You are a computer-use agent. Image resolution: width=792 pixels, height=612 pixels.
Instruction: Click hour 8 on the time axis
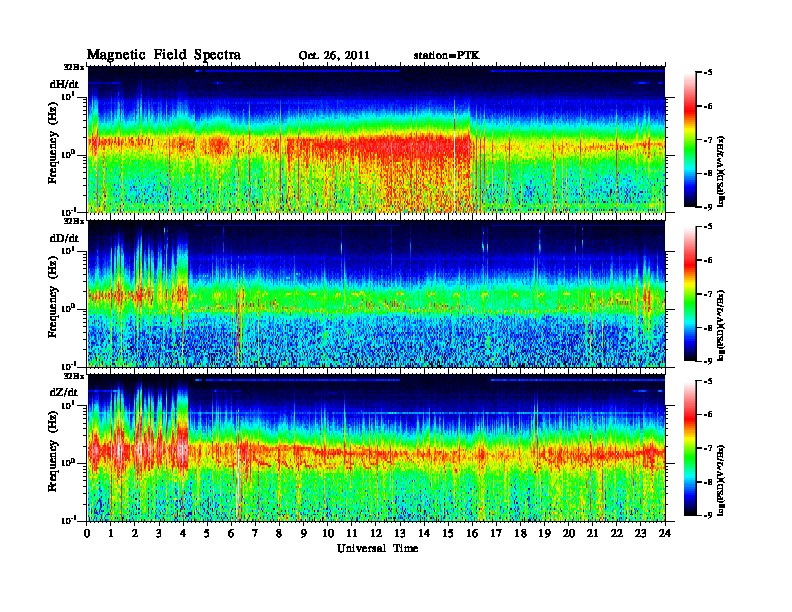279,533
